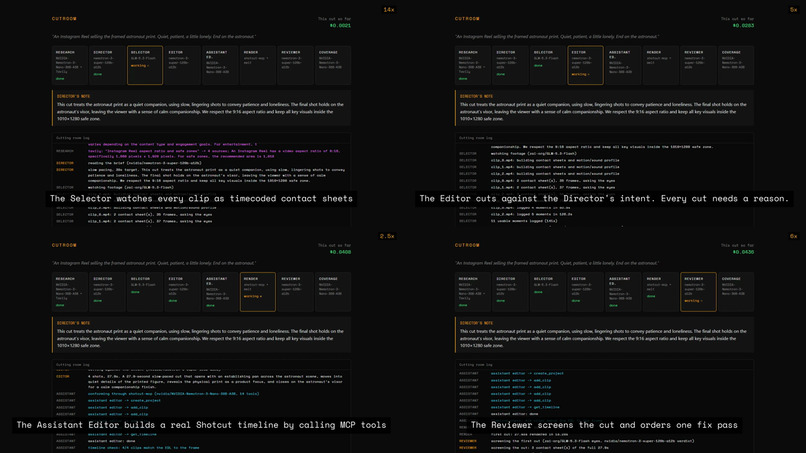This screenshot has width=806, height=453.
Task: Click the Instagram Reel brief in $0.0283 panel
Action: coord(557,37)
